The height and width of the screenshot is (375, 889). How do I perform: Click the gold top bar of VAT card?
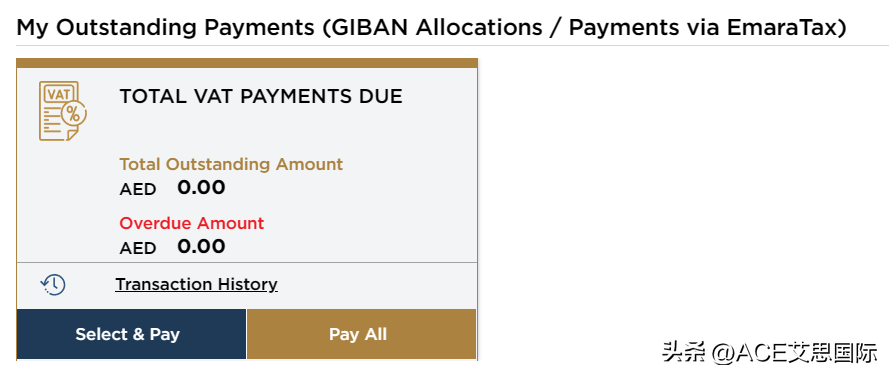[247, 63]
